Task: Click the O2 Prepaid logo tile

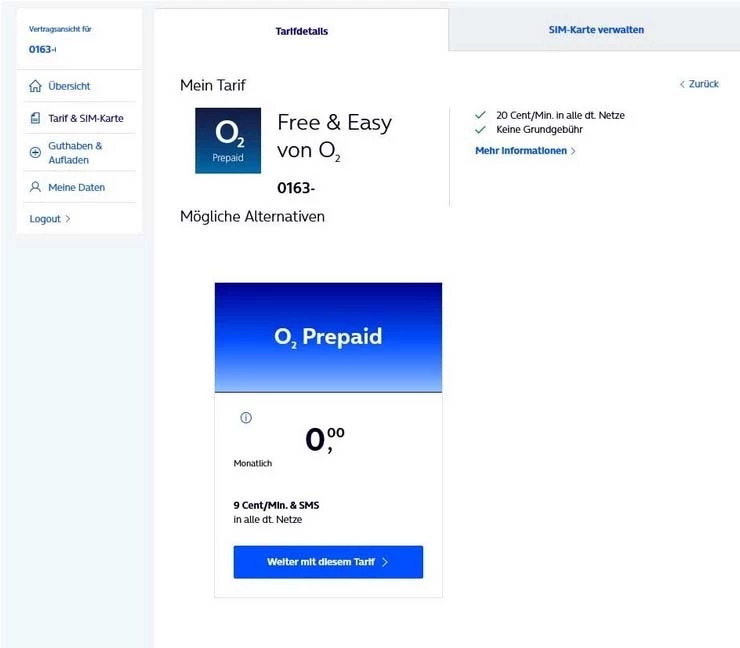Action: (x=228, y=141)
